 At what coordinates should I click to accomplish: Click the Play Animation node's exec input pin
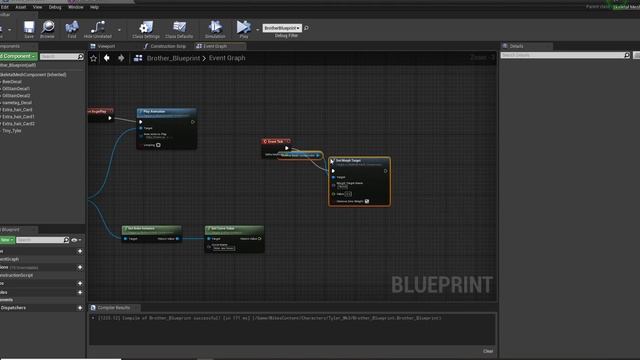click(141, 122)
